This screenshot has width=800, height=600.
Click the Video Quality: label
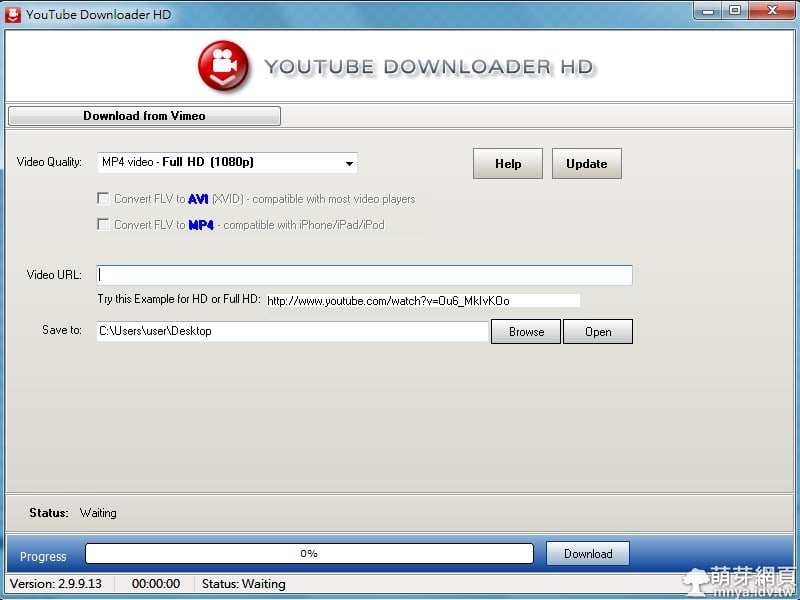[49, 162]
